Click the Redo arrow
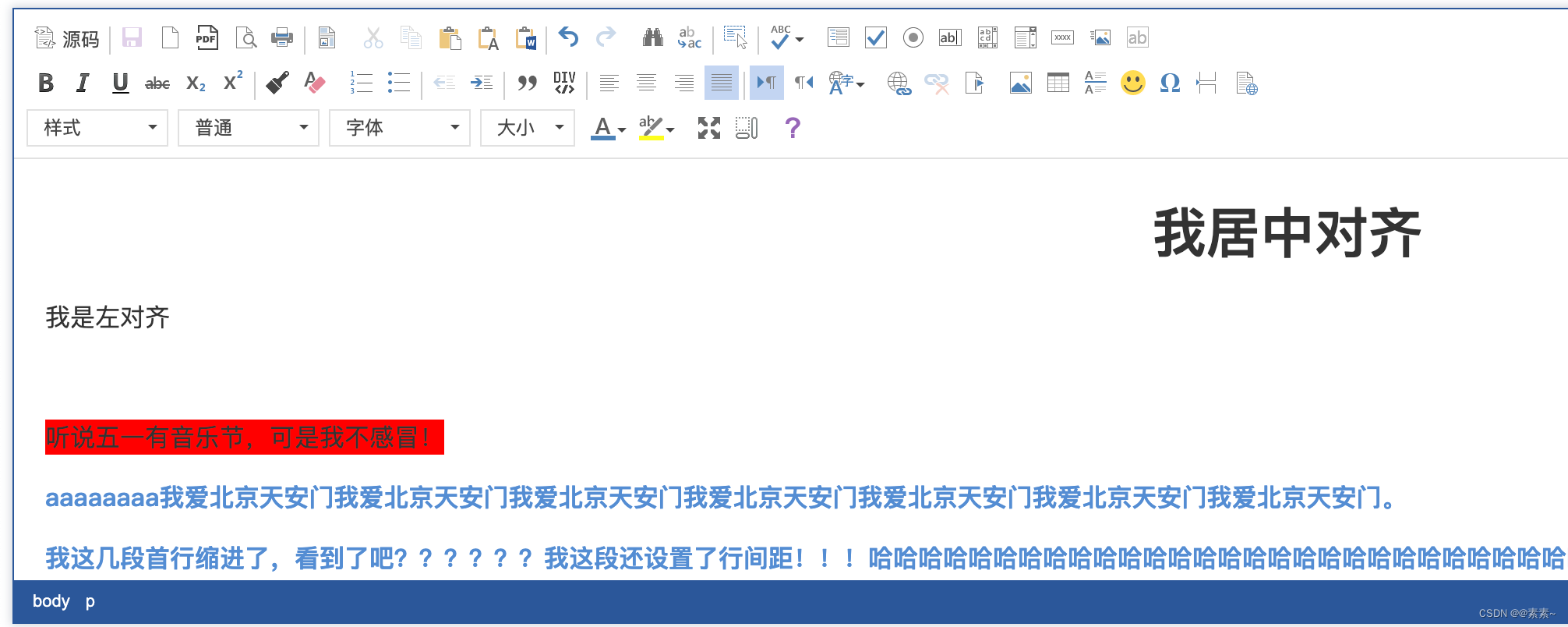The image size is (1568, 627). pos(606,37)
